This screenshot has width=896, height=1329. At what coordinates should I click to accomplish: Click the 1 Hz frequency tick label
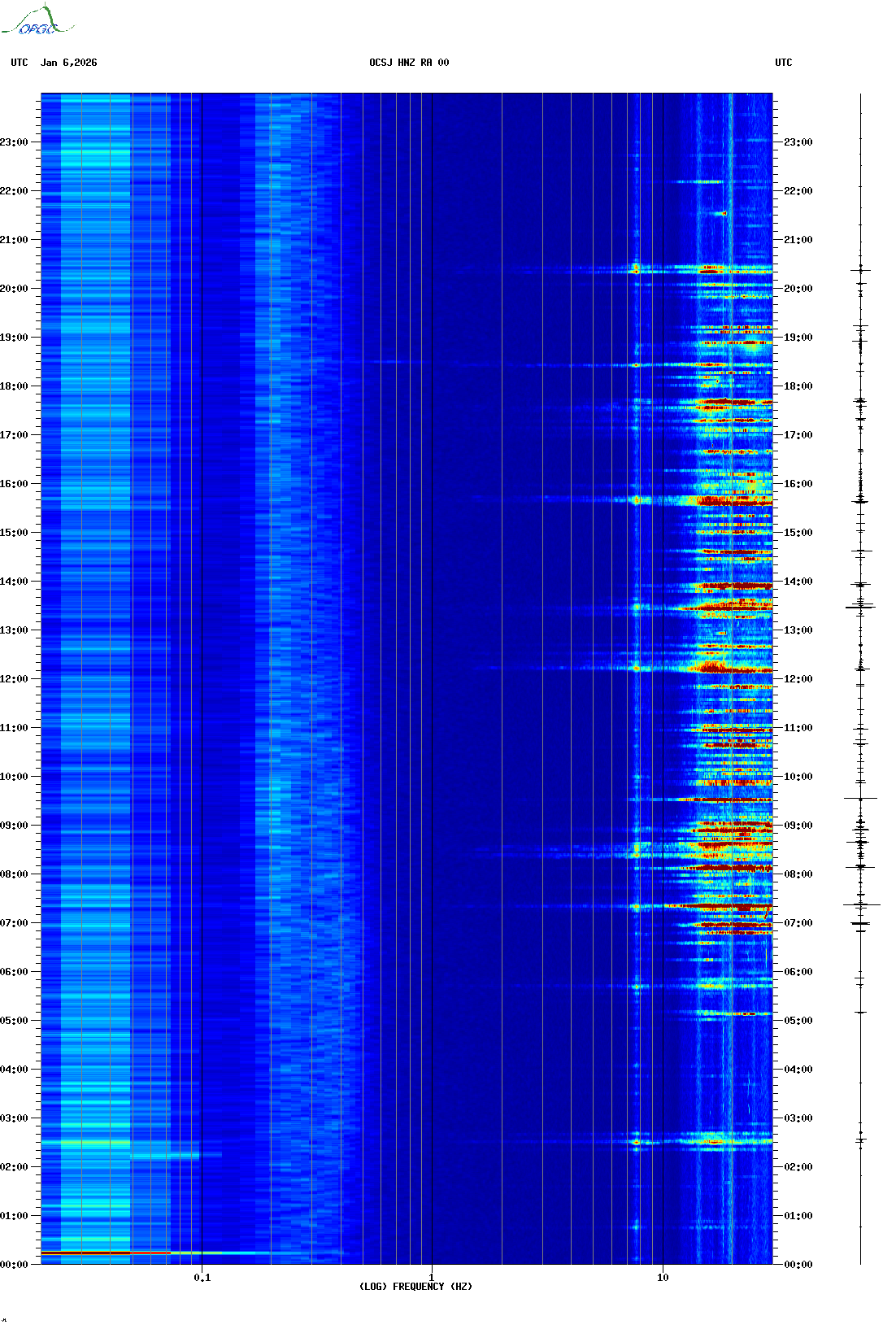(x=431, y=1277)
